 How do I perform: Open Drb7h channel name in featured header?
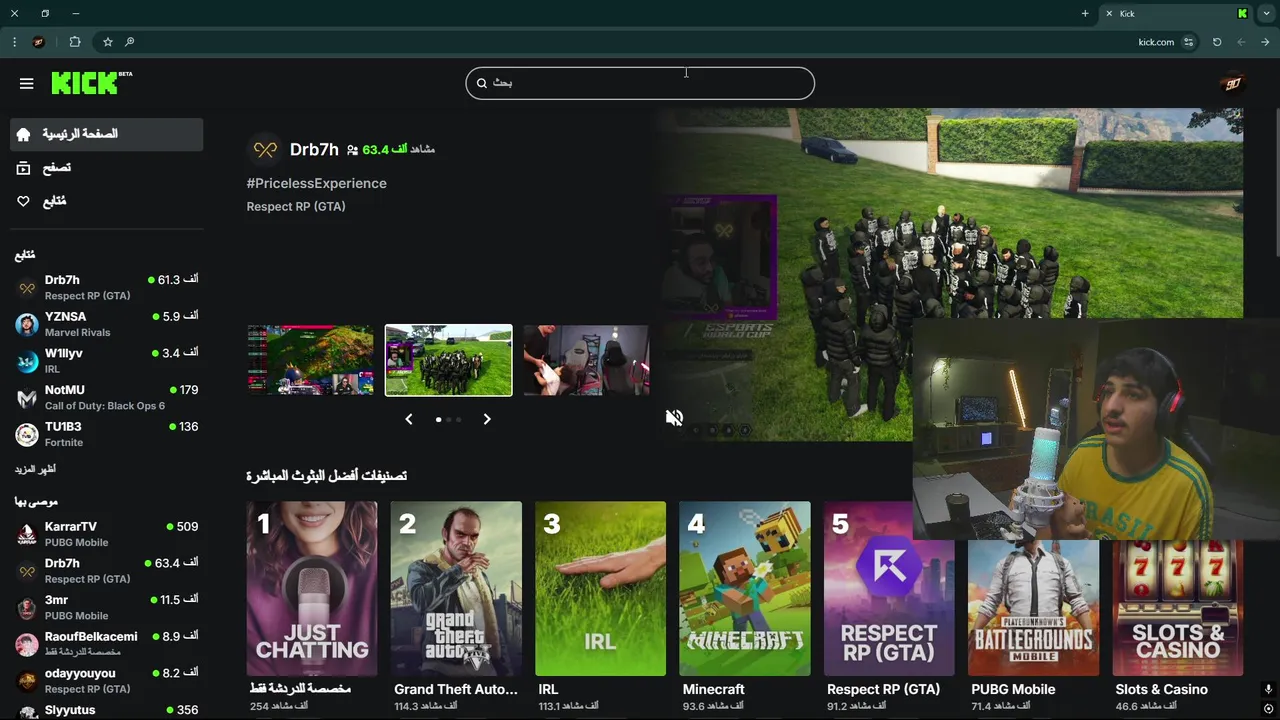coord(314,149)
